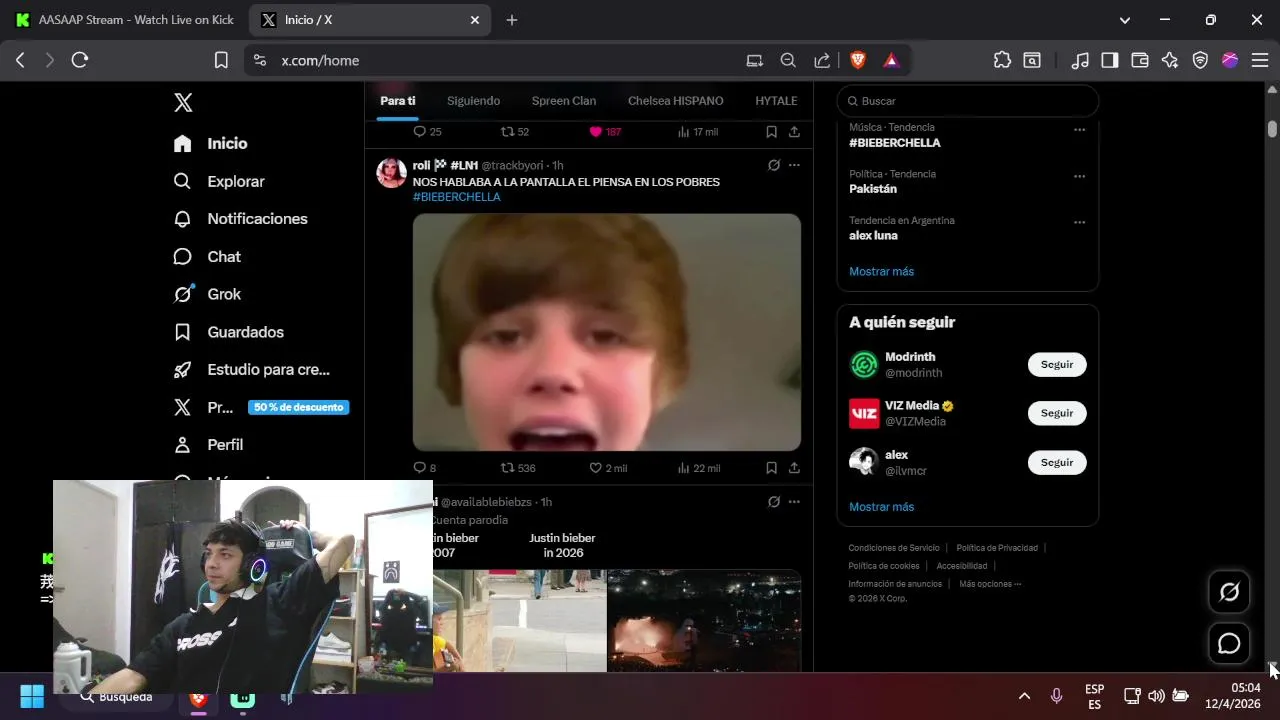Switch to the Siguiendo tab

[473, 101]
